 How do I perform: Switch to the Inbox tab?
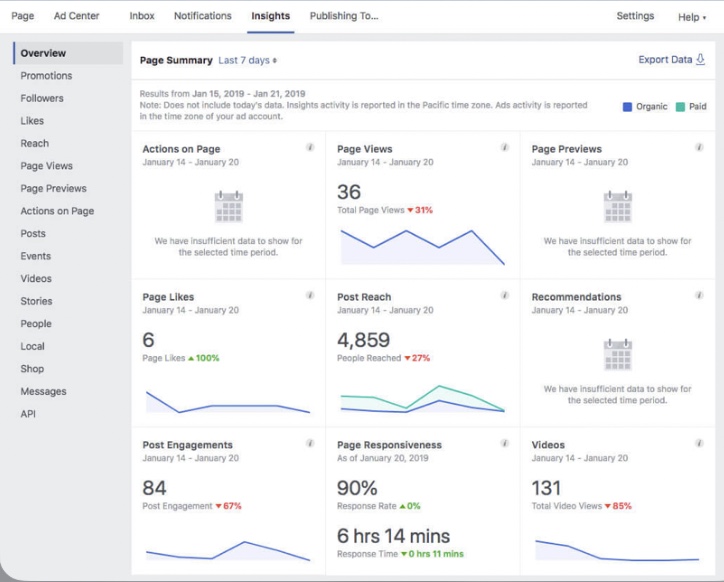(x=142, y=16)
